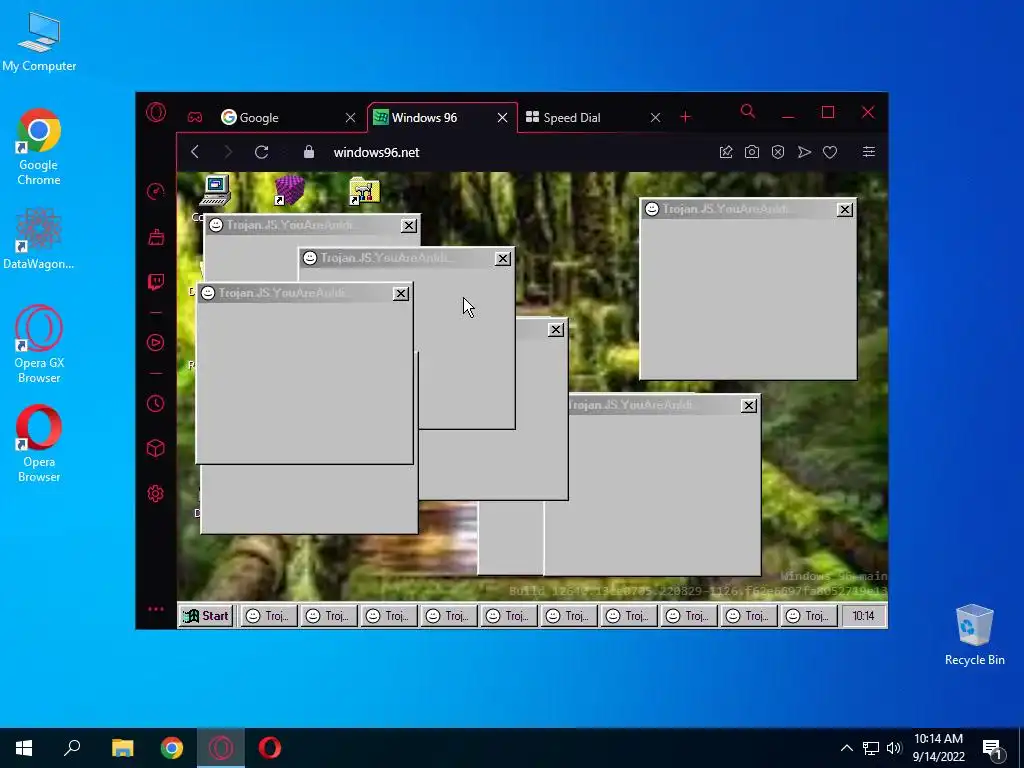This screenshot has height=768, width=1024.
Task: Open GX Corner gamepad icon
Action: [x=195, y=118]
